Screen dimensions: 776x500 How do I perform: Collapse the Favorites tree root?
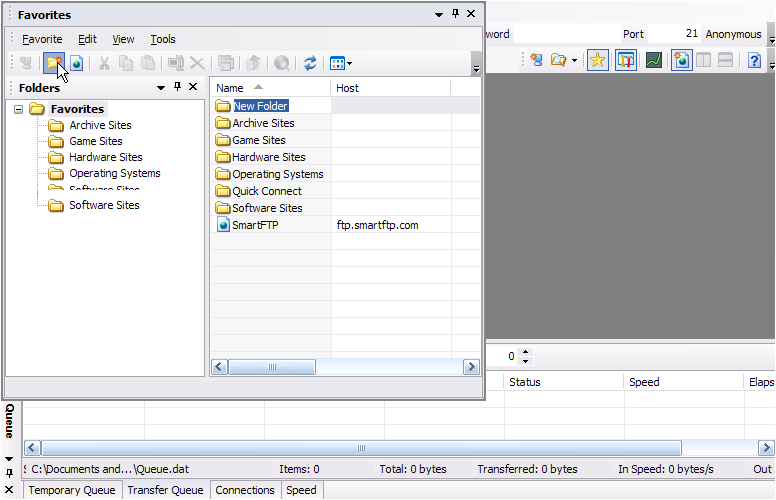(18, 109)
